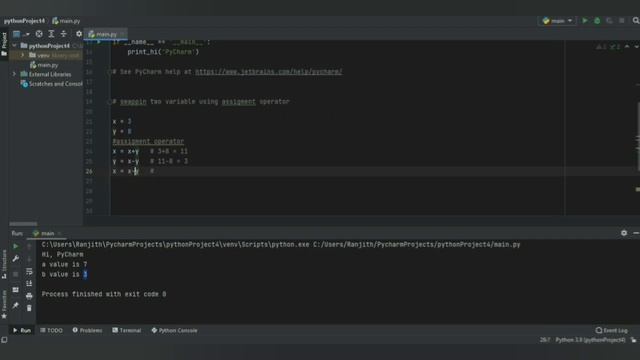Open the Favorites side tool window

click(4, 304)
